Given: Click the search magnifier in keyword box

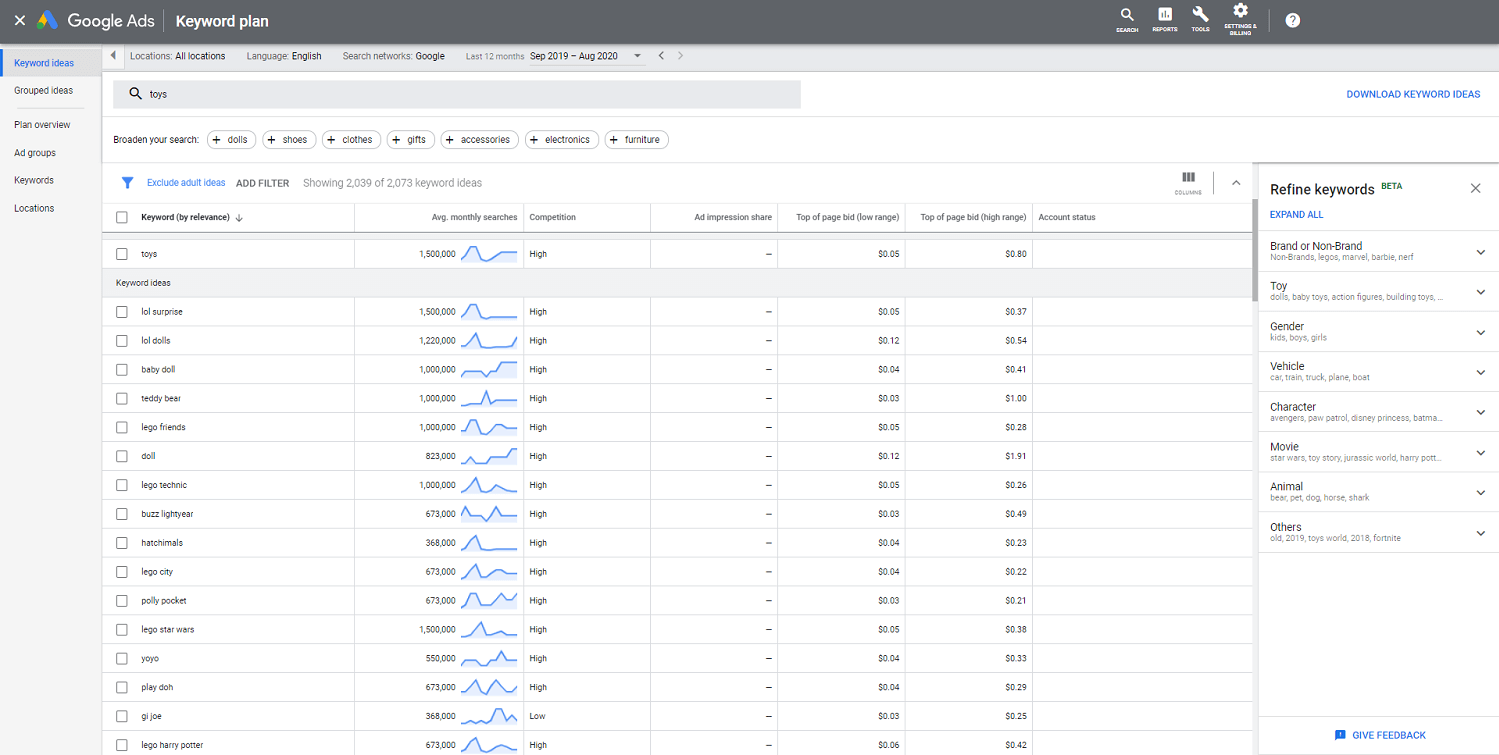Looking at the screenshot, I should click(135, 94).
